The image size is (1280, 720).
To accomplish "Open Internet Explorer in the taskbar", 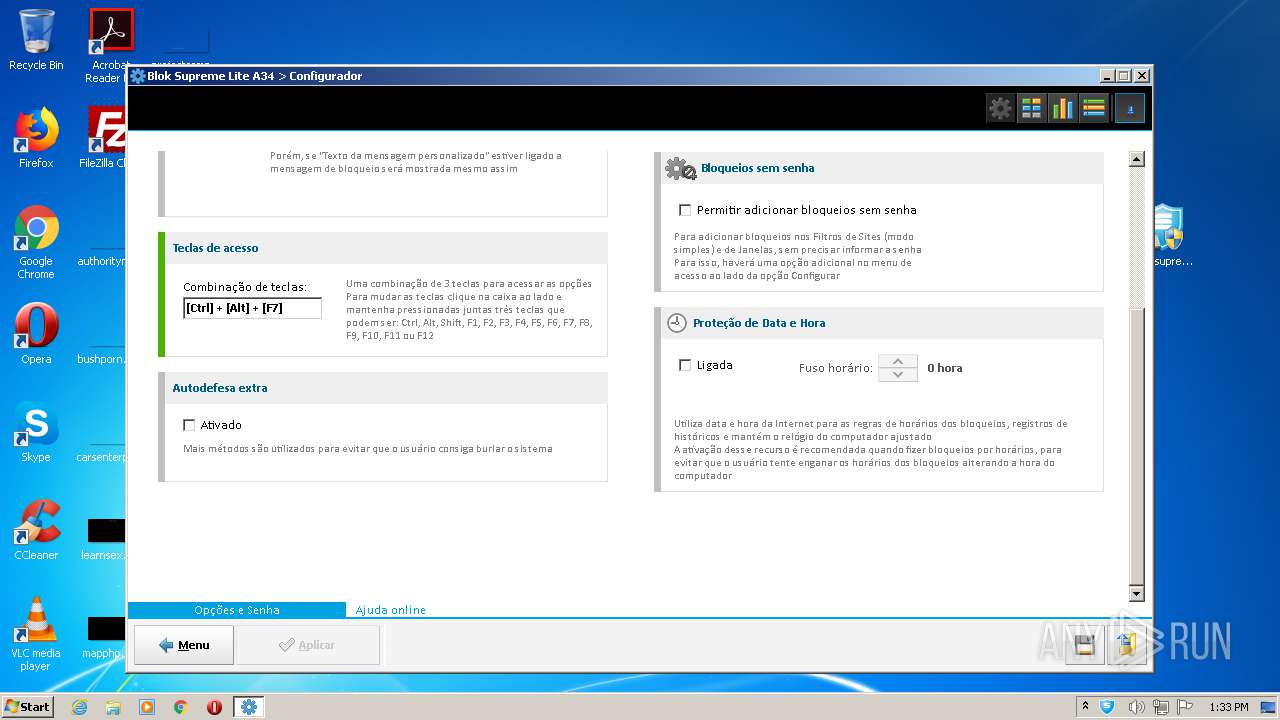I will coord(79,707).
